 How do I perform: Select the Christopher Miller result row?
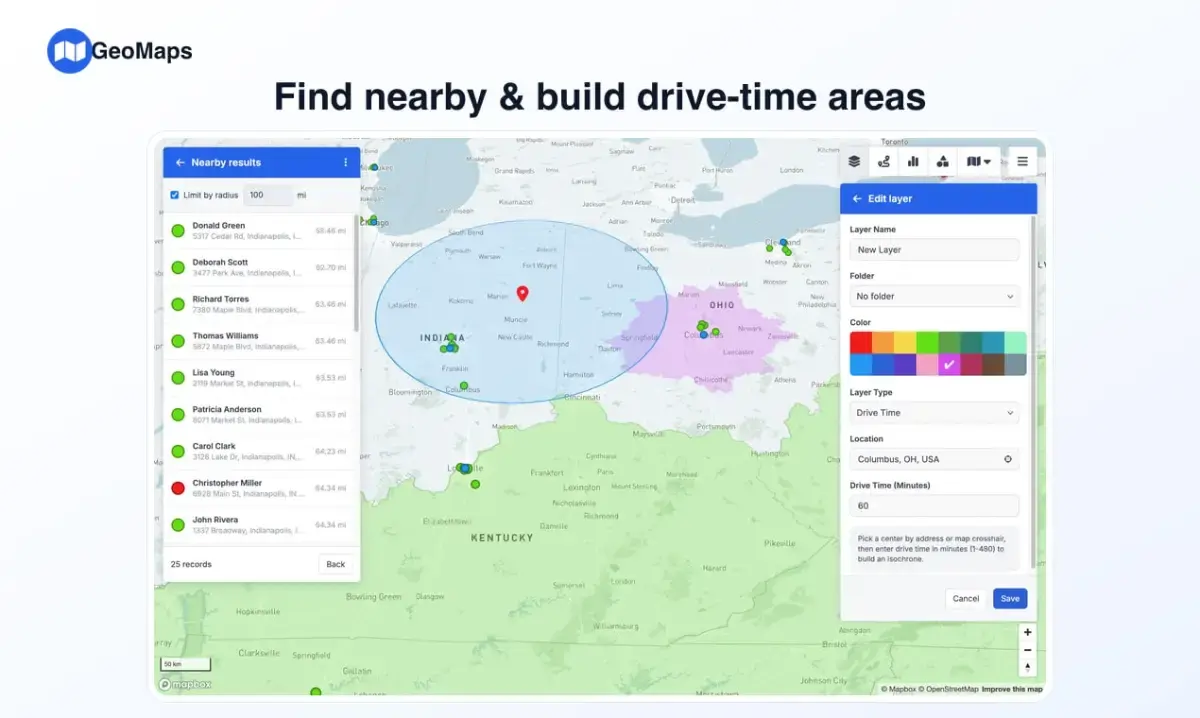point(259,488)
